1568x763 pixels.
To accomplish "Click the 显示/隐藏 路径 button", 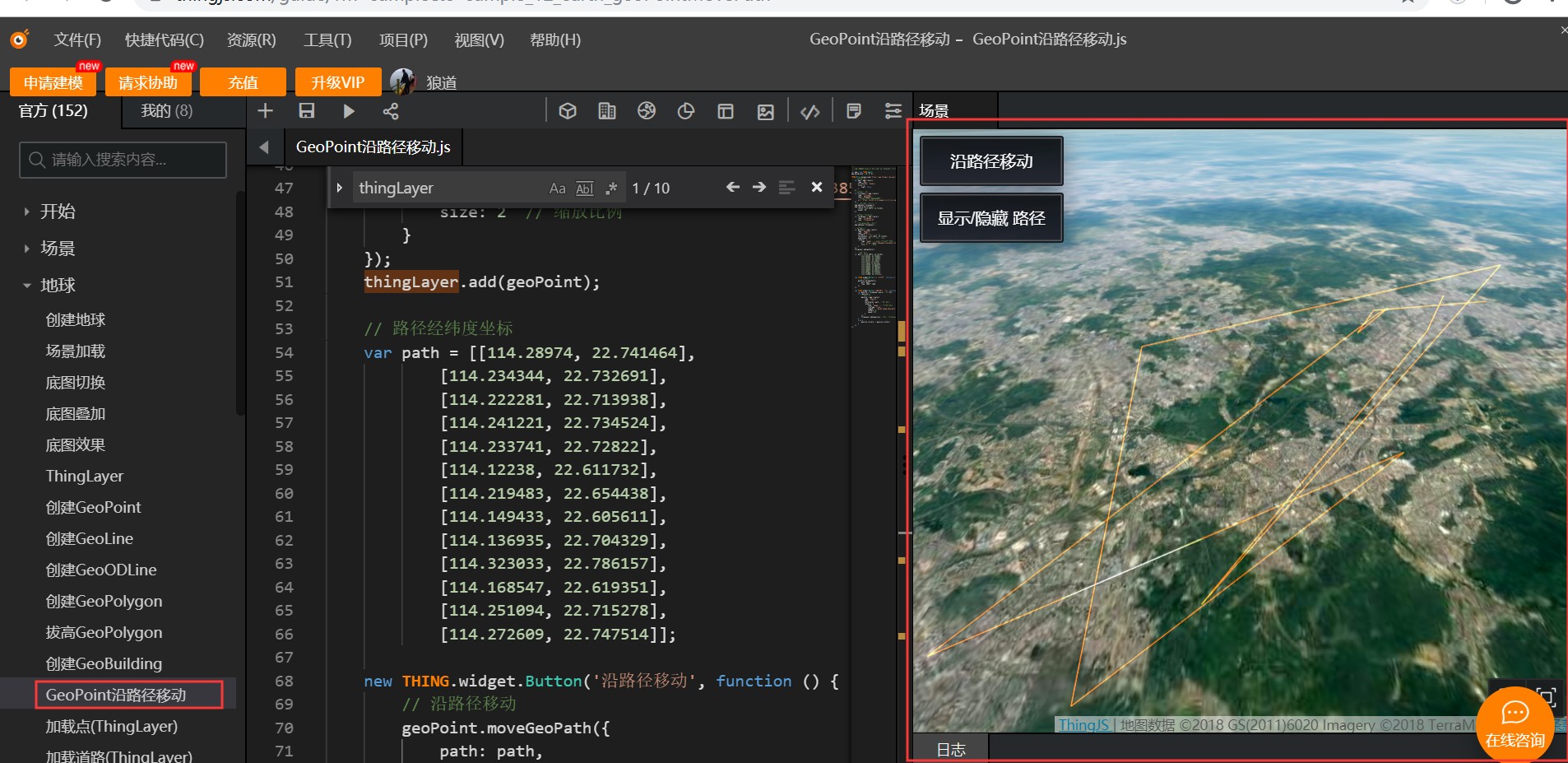I will point(991,218).
